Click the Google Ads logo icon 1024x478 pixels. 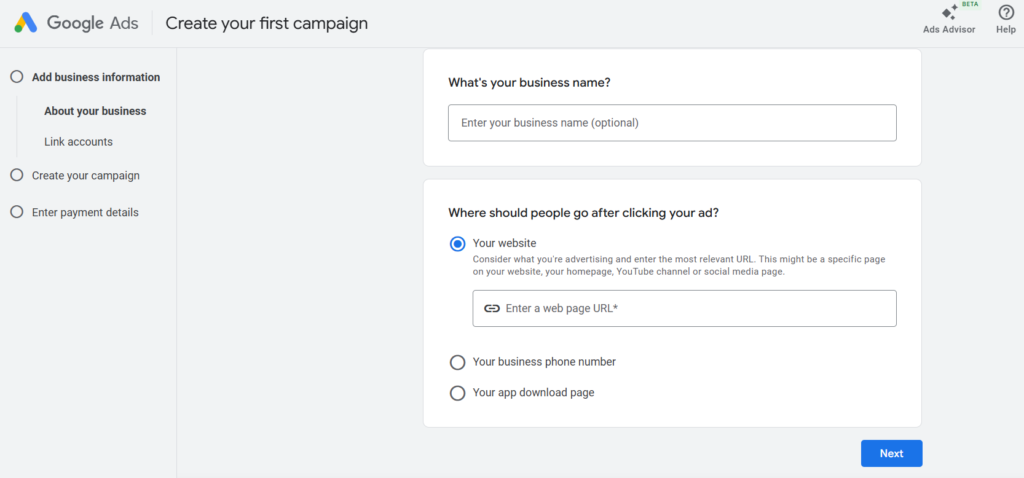click(x=25, y=23)
